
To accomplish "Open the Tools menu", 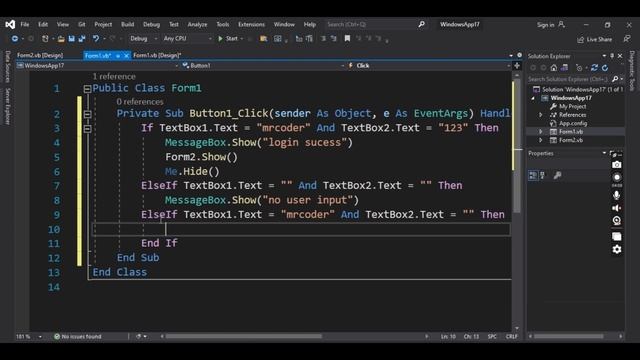I will [222, 24].
